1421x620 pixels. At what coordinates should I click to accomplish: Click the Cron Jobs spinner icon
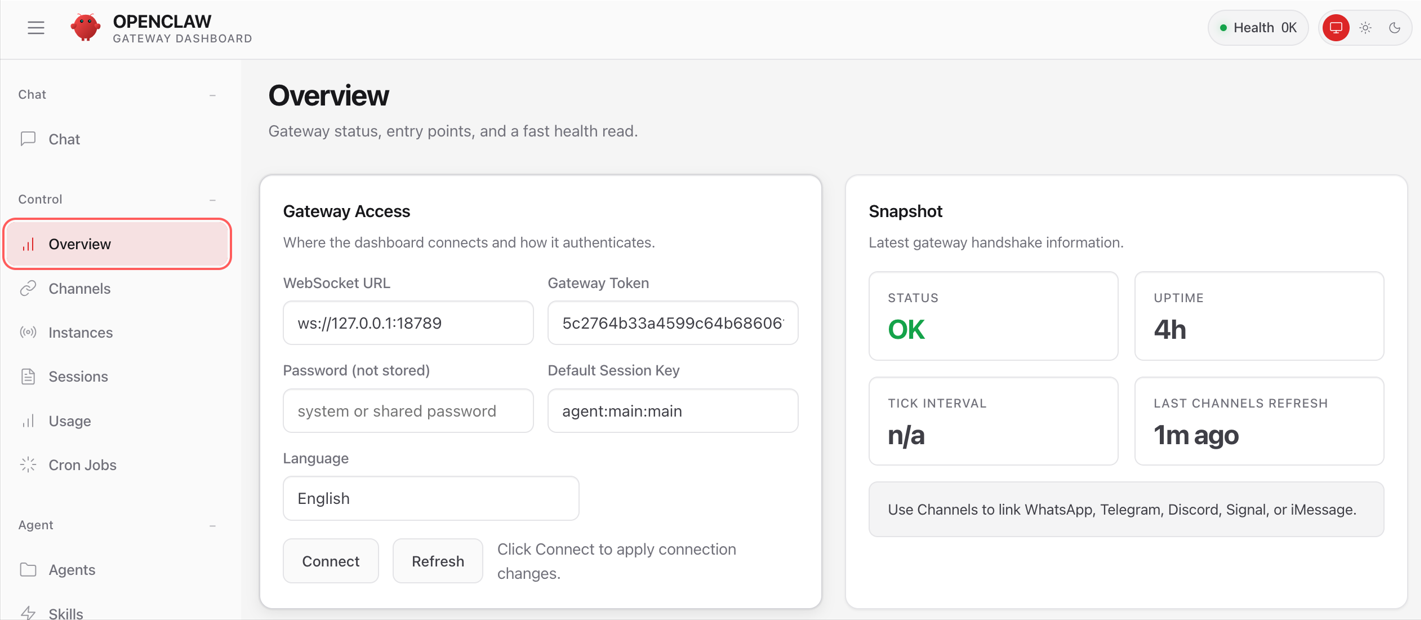pyautogui.click(x=28, y=465)
